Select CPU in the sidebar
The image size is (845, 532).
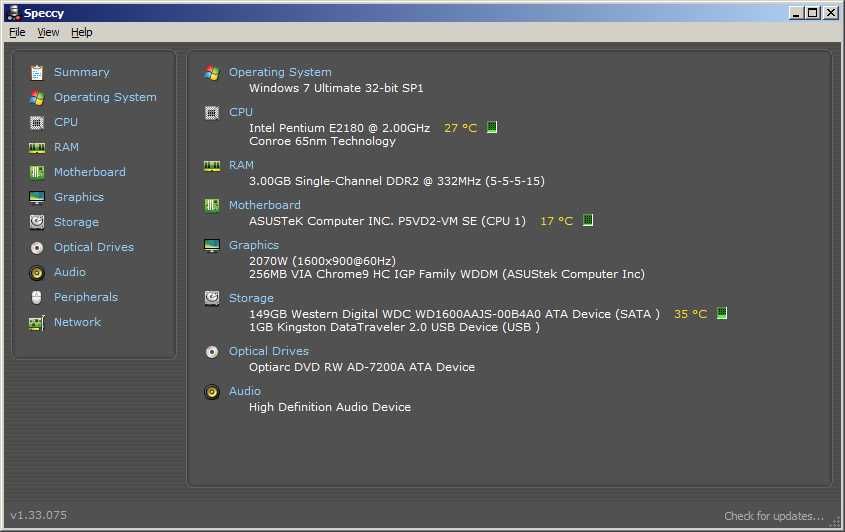coord(66,122)
